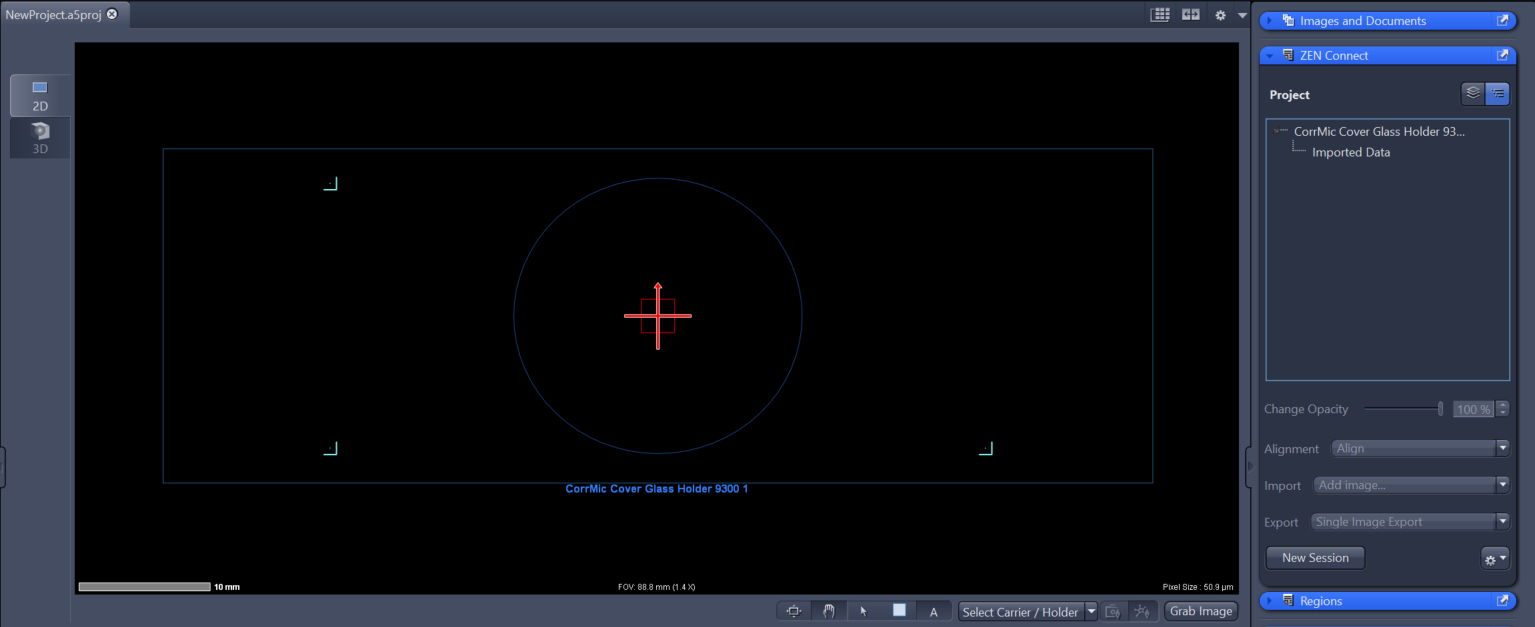Open the Single Image Export dropdown

coord(1503,521)
